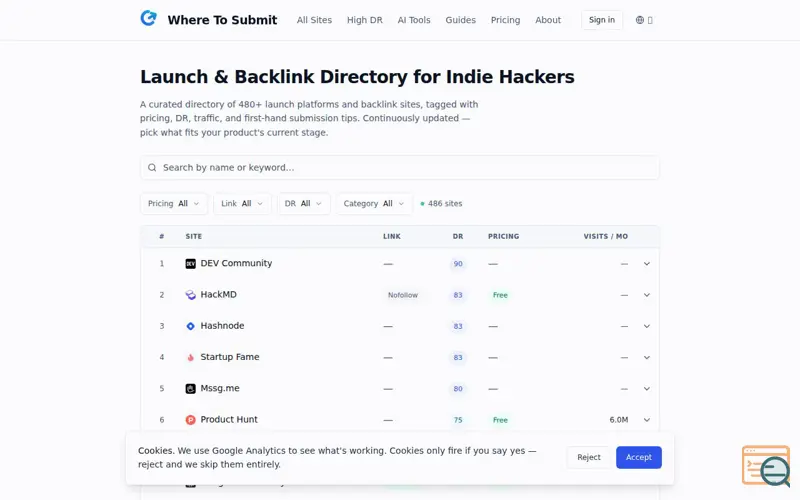Click the Mssg.me favicon

[190, 389]
